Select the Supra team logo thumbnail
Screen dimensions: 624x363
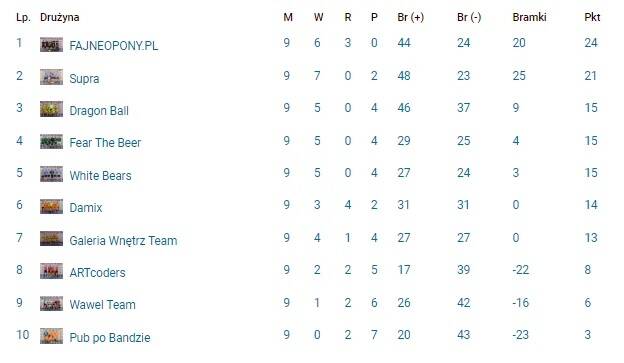[x=51, y=77]
